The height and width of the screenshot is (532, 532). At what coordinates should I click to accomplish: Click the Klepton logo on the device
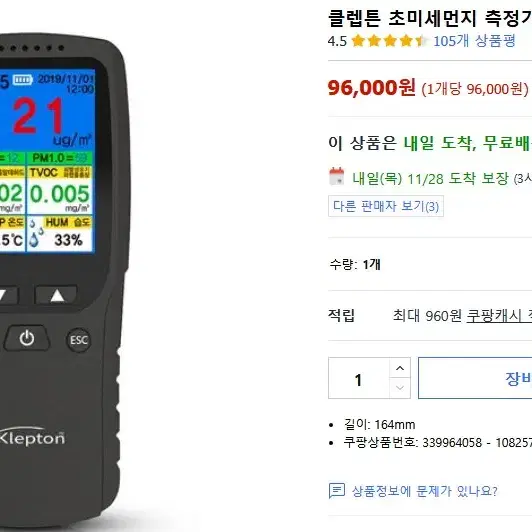pyautogui.click(x=32, y=438)
